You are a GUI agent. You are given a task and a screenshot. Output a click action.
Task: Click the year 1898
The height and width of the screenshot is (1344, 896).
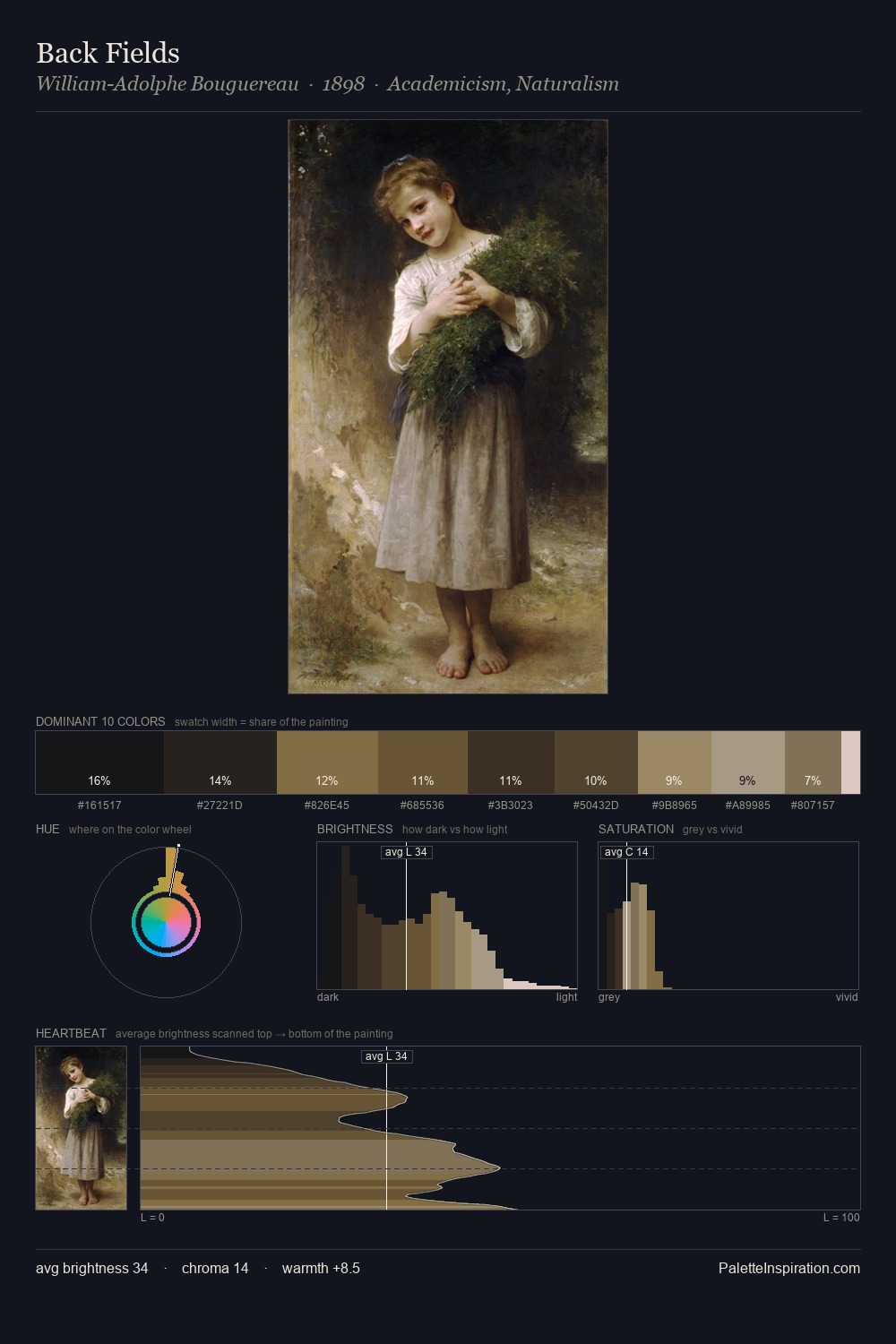pos(343,84)
